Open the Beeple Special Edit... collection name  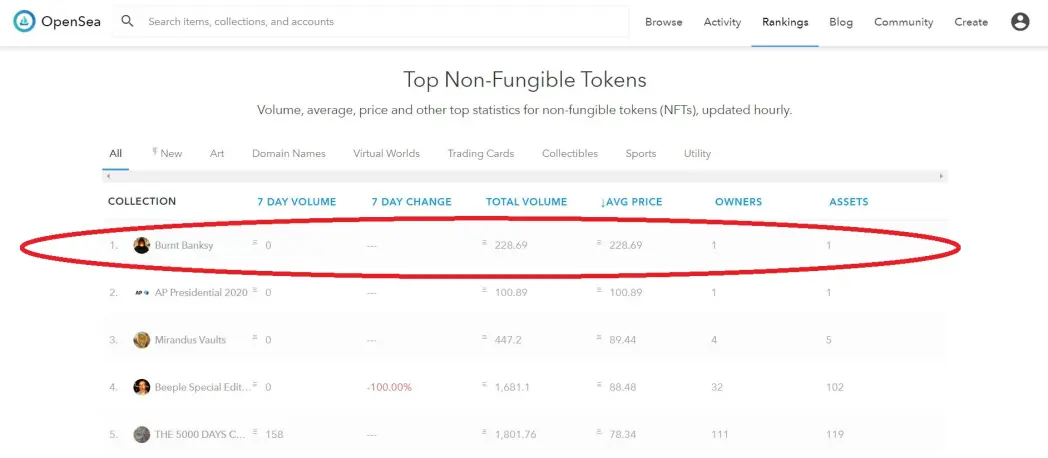click(x=203, y=387)
